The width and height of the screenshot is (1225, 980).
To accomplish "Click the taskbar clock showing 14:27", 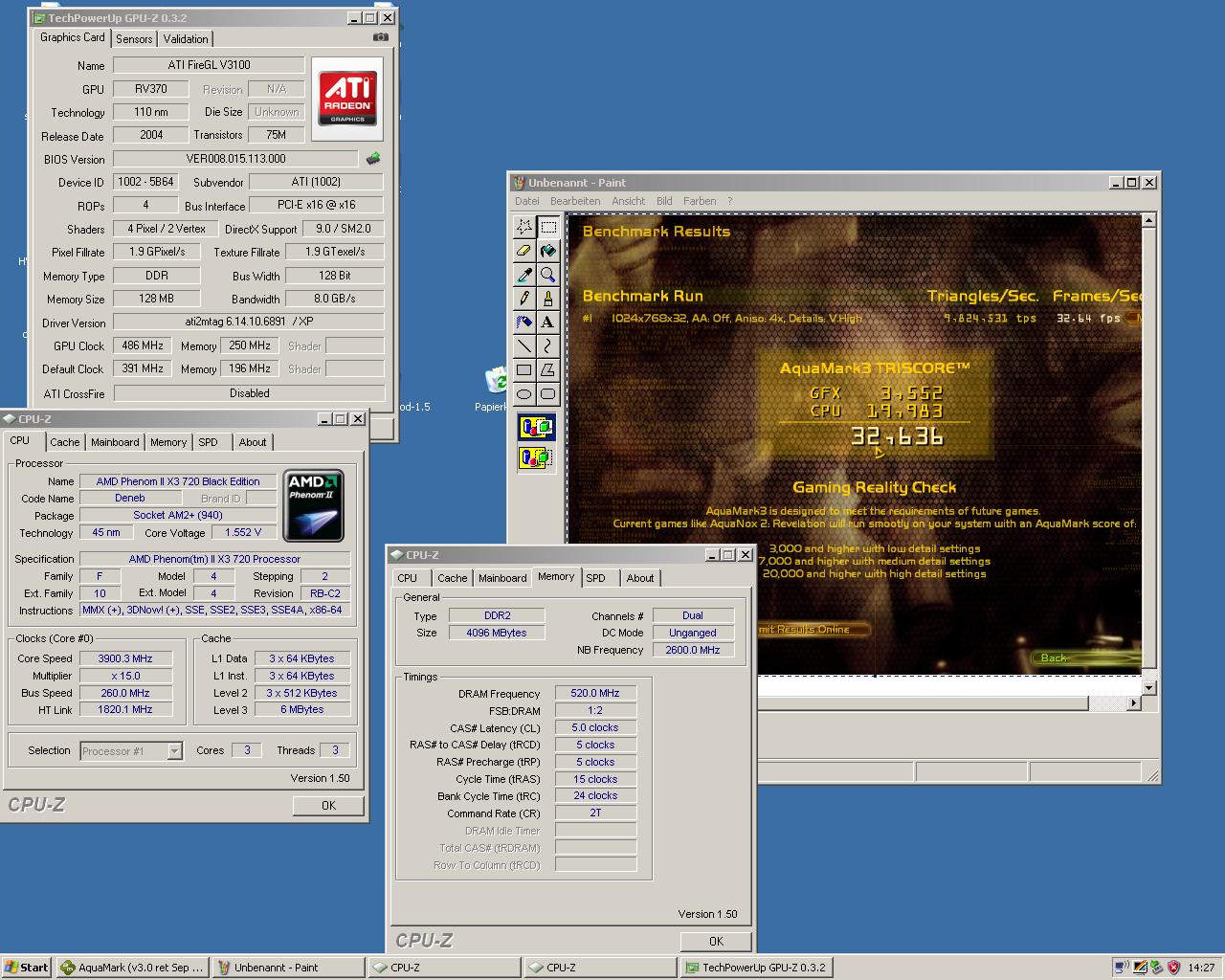I will [1201, 968].
